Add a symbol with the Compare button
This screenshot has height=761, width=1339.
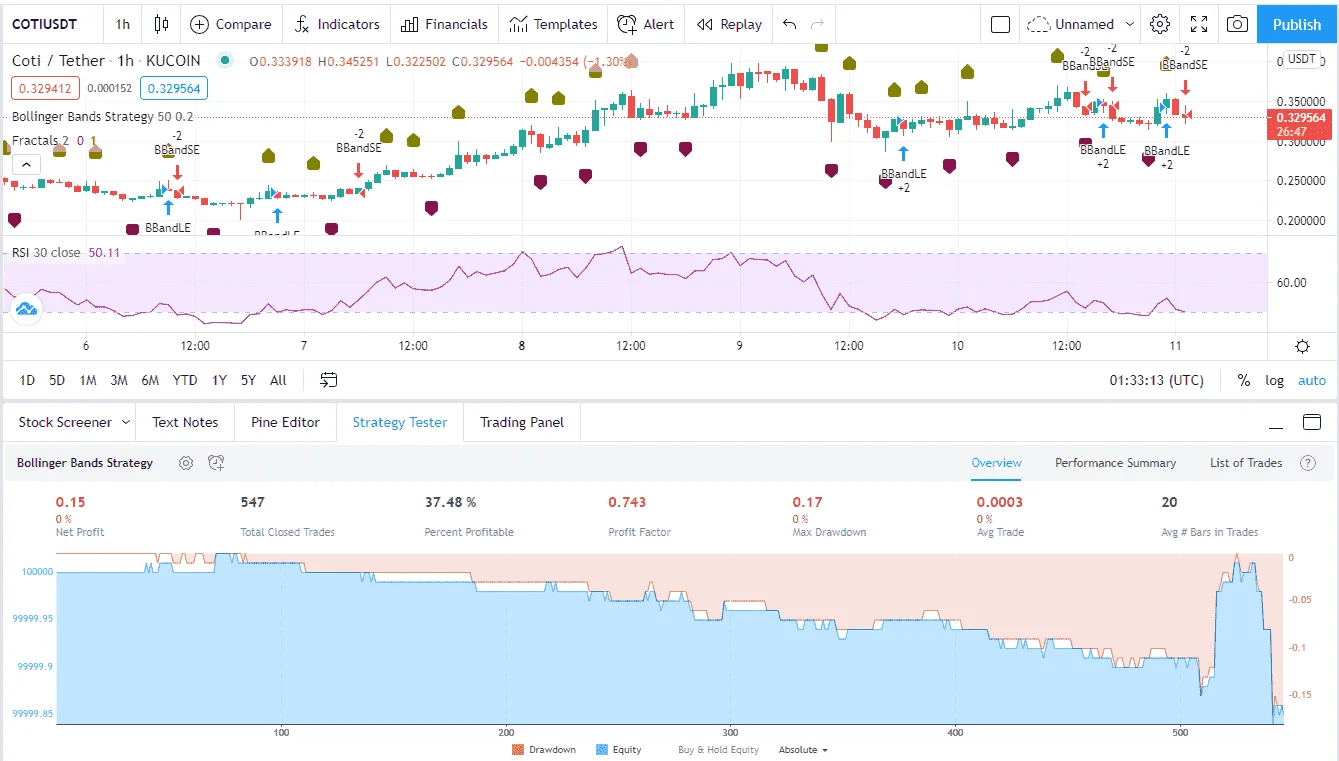tap(231, 24)
